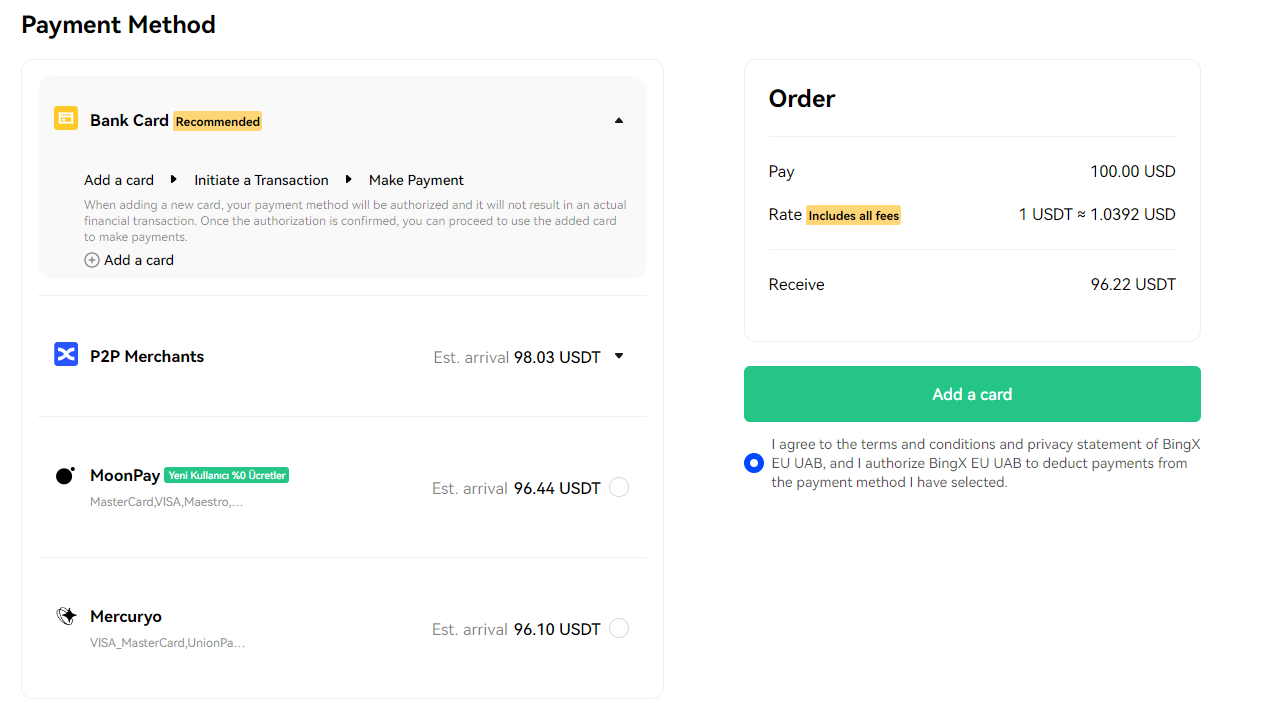Click the P2P Merchants logo icon
Screen dimensions: 1274x703
click(66, 354)
